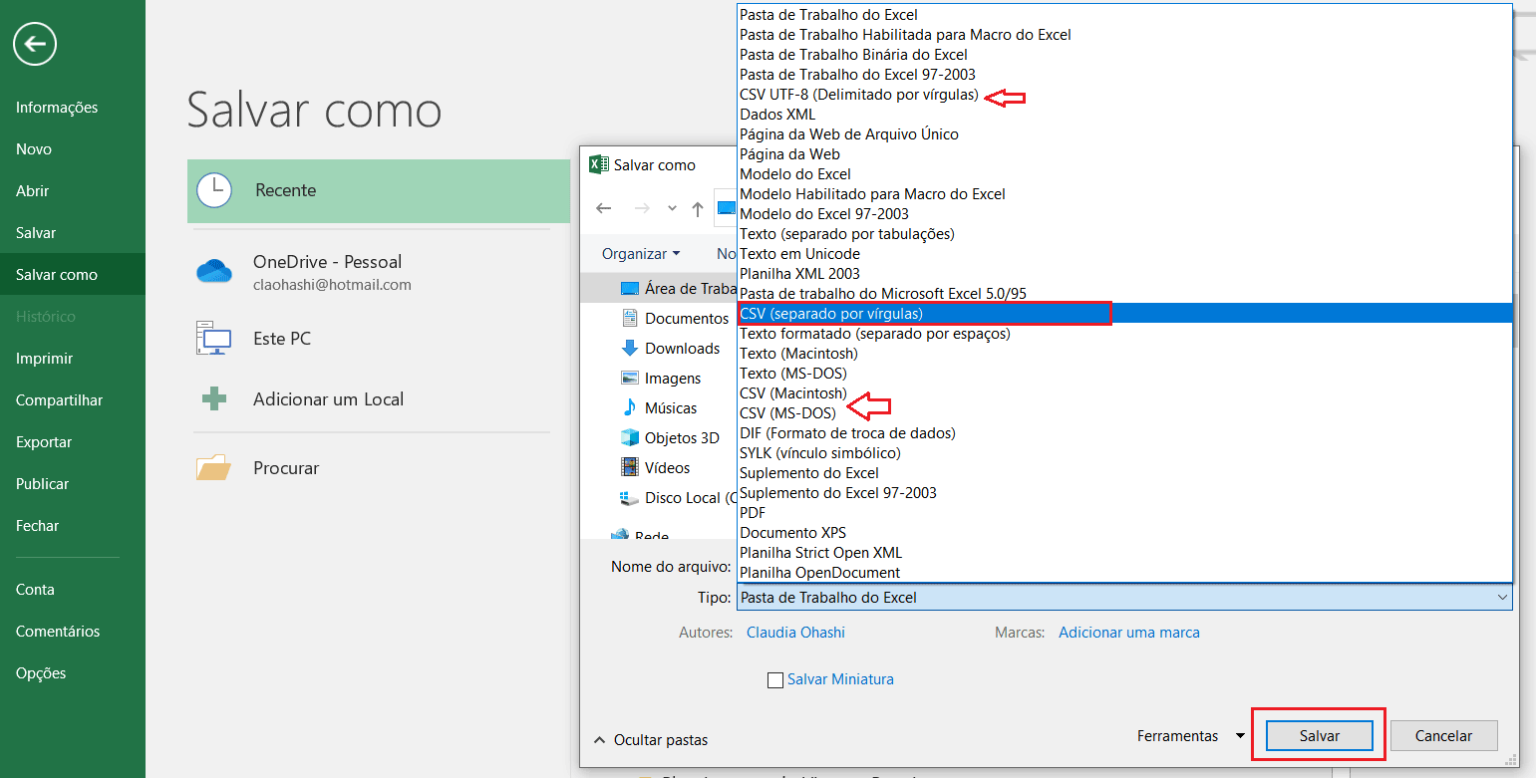Click the up arrow navigation icon
Viewport: 1536px width, 778px height.
coord(698,209)
